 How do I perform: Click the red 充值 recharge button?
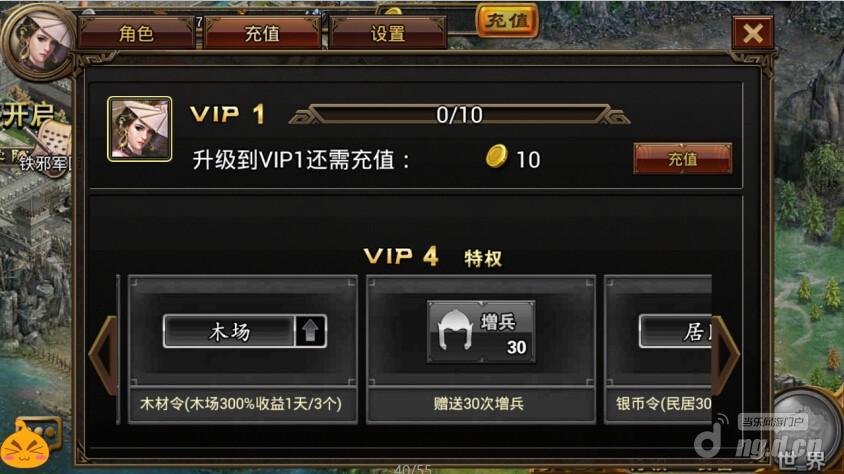pos(683,159)
